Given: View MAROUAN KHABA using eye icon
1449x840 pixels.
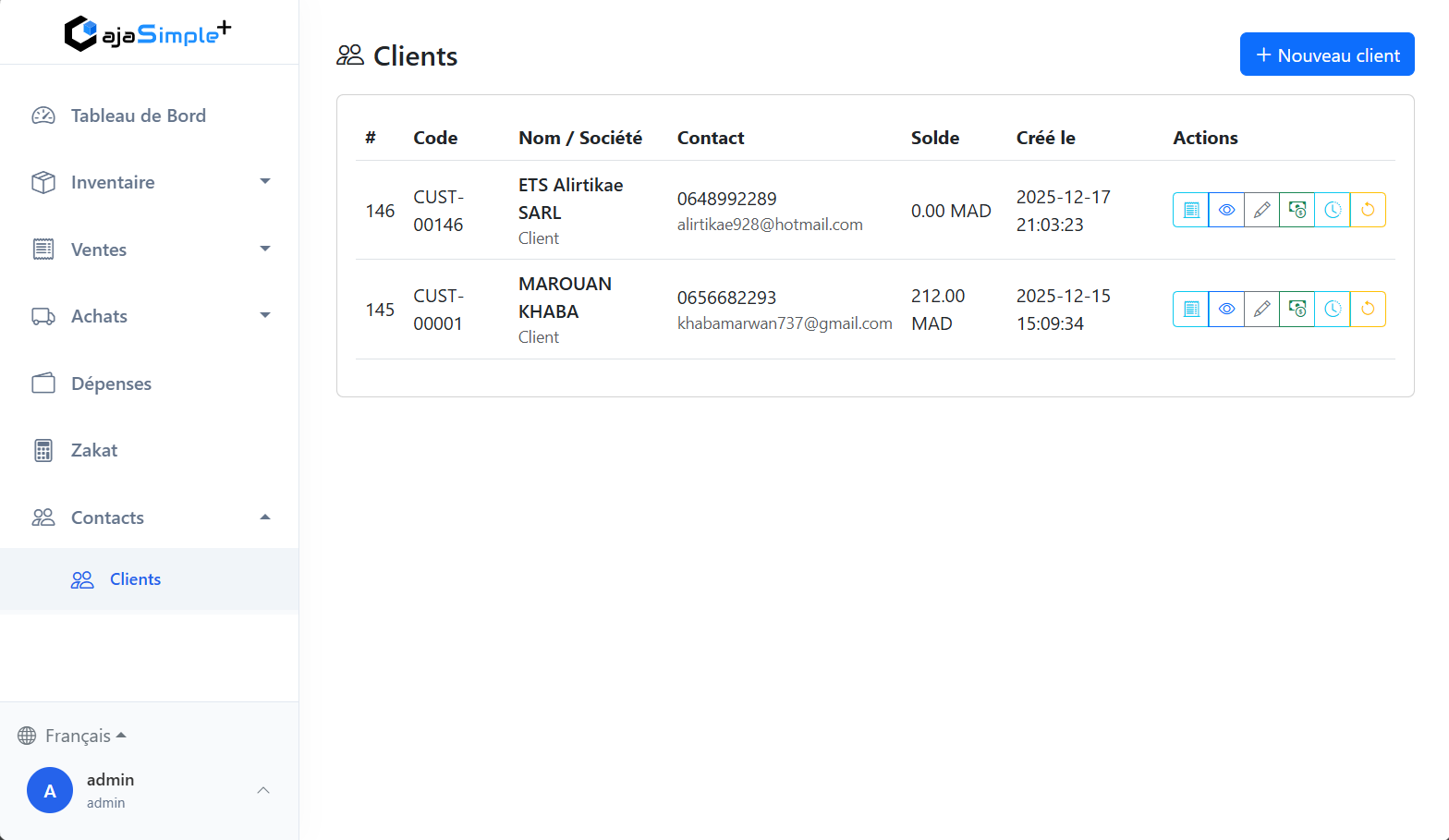Looking at the screenshot, I should coord(1226,309).
